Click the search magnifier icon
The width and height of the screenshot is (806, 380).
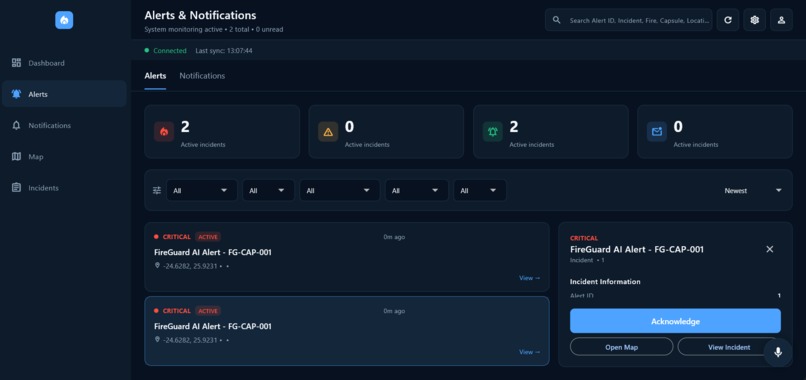point(556,20)
